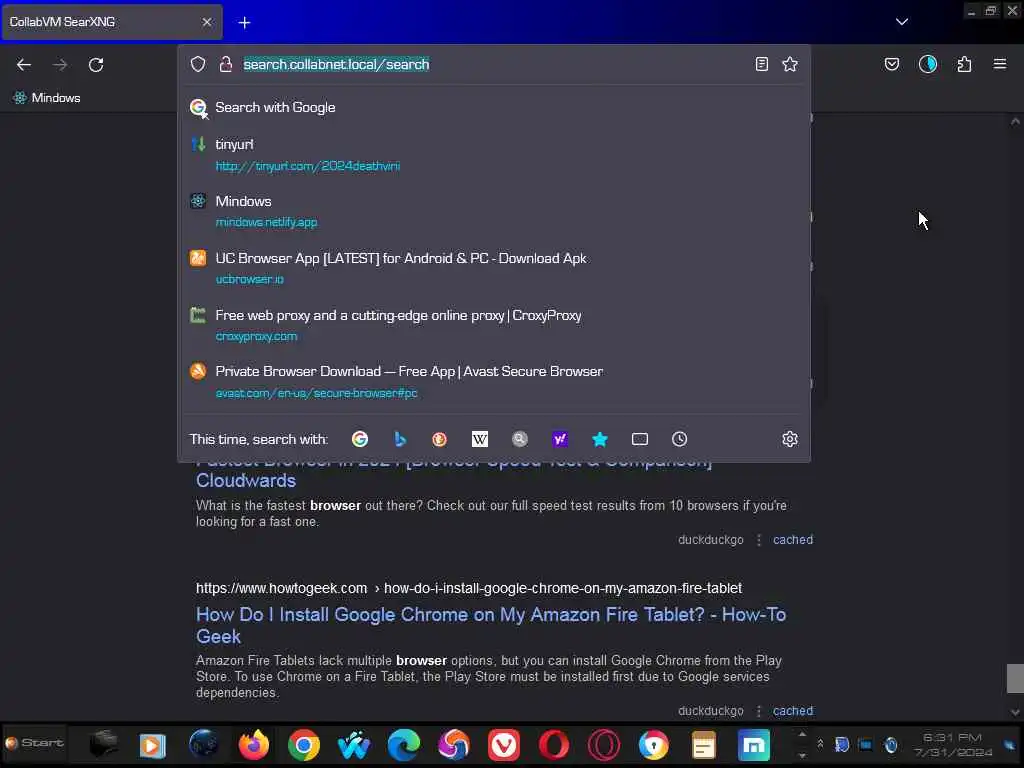Open Vivaldi browser from the taskbar
This screenshot has width=1024, height=768.
coord(504,744)
